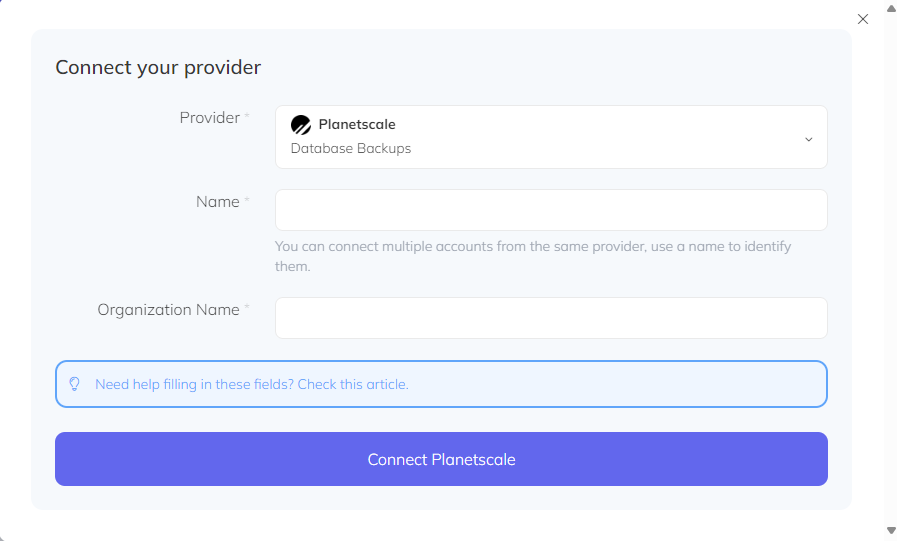
Task: Focus the Organization Name input field
Action: (x=550, y=318)
